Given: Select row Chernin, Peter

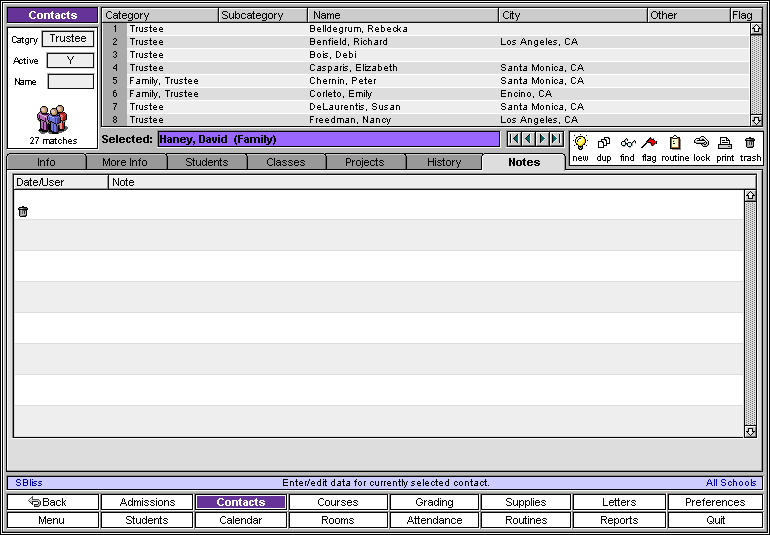Looking at the screenshot, I should [426, 81].
